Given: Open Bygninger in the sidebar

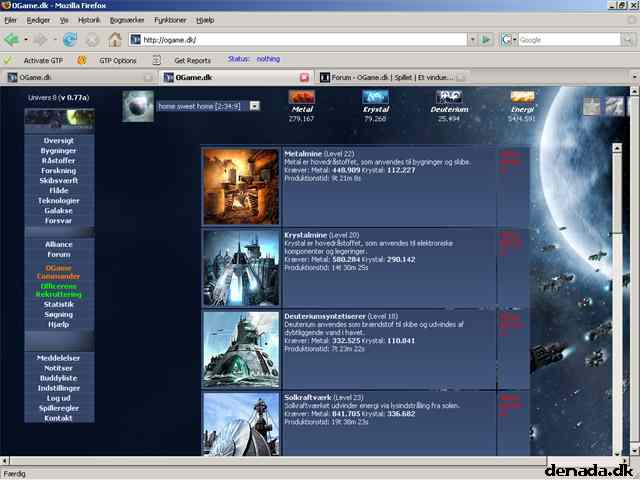Looking at the screenshot, I should [x=58, y=151].
